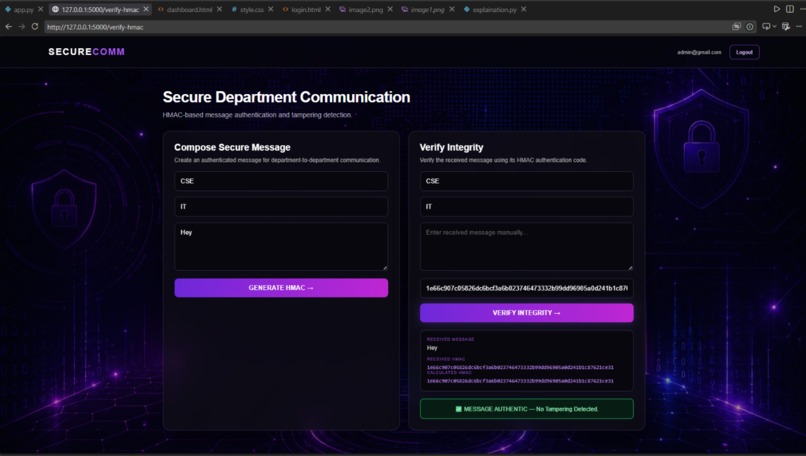
Task: Close the login.html tab
Action: (x=328, y=9)
